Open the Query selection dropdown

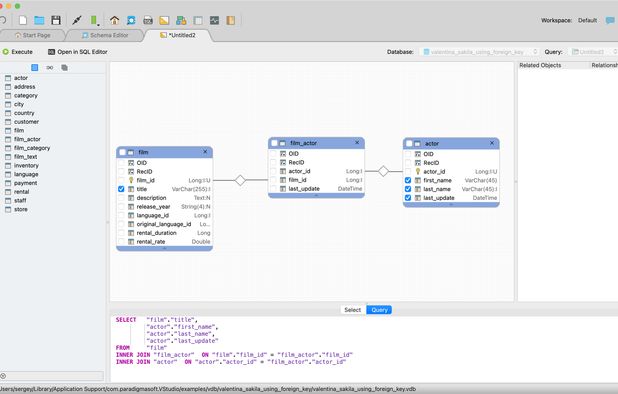click(x=594, y=52)
